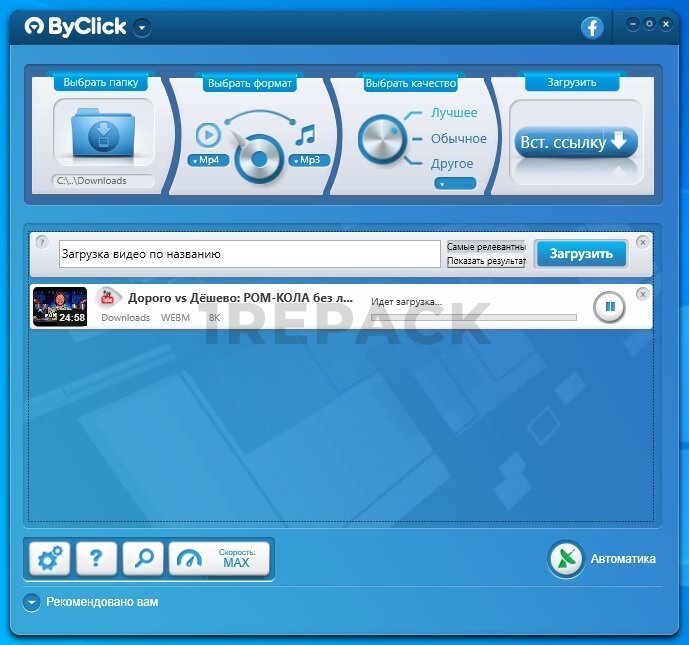689x645 pixels.
Task: Click the download folder icon
Action: [103, 135]
